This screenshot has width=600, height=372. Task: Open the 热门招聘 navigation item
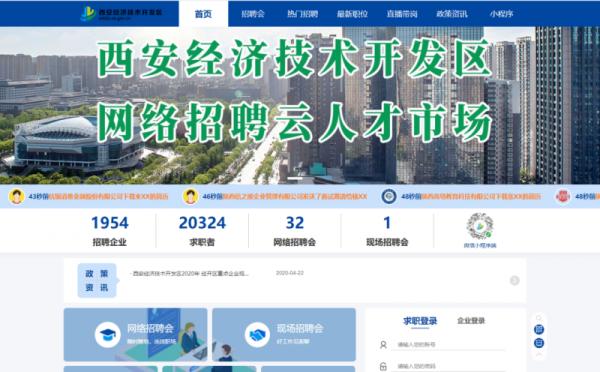(x=303, y=14)
